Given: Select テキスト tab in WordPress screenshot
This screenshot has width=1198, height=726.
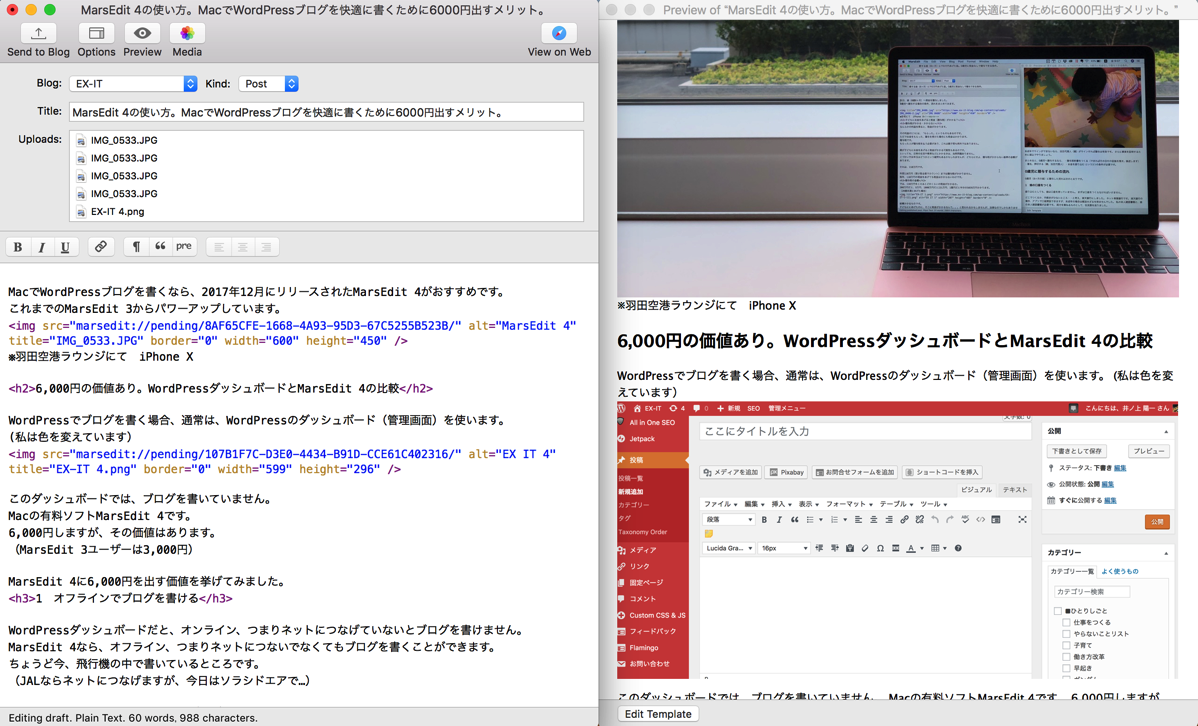Looking at the screenshot, I should tap(1015, 490).
